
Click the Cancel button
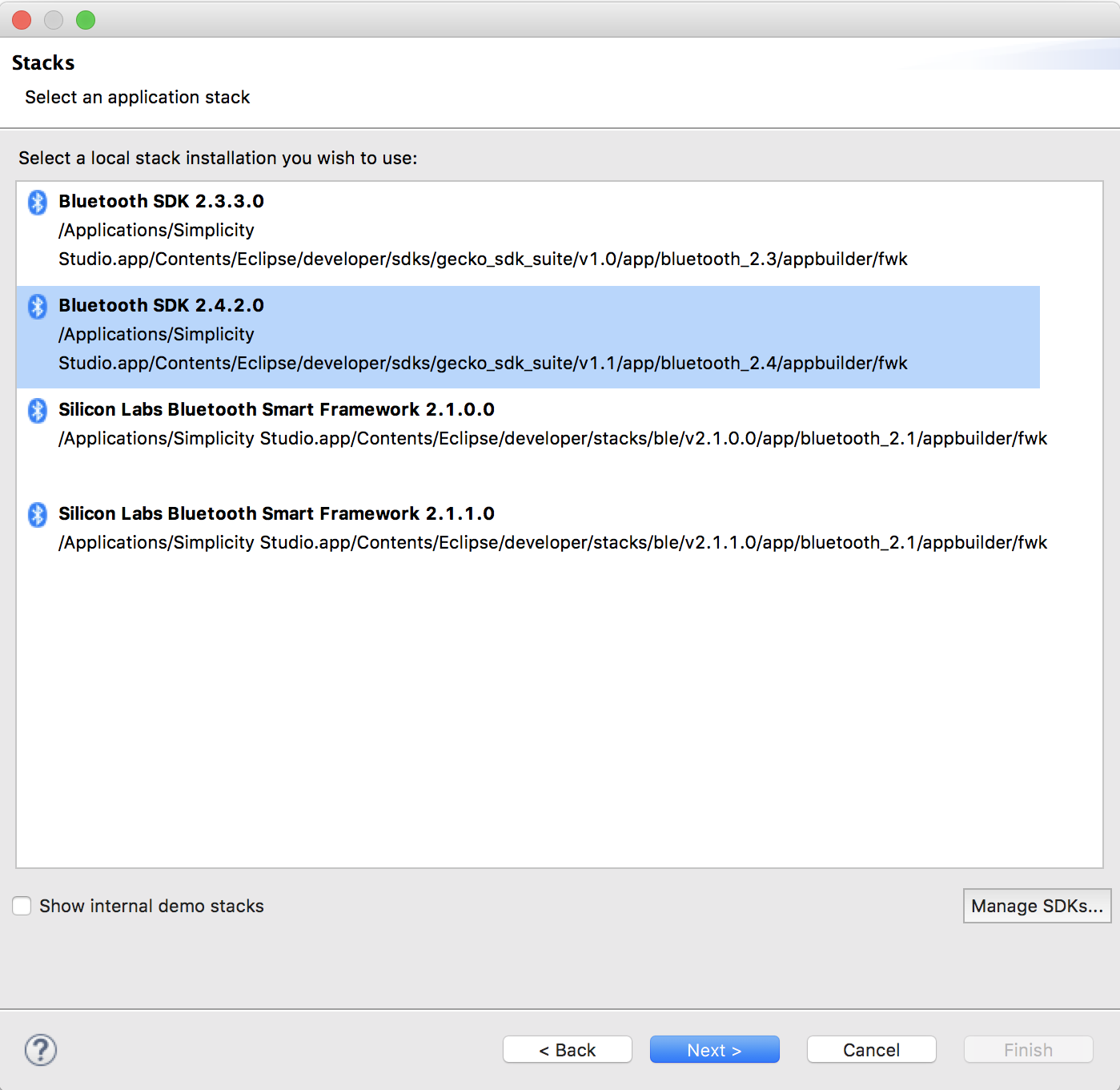(x=872, y=1050)
